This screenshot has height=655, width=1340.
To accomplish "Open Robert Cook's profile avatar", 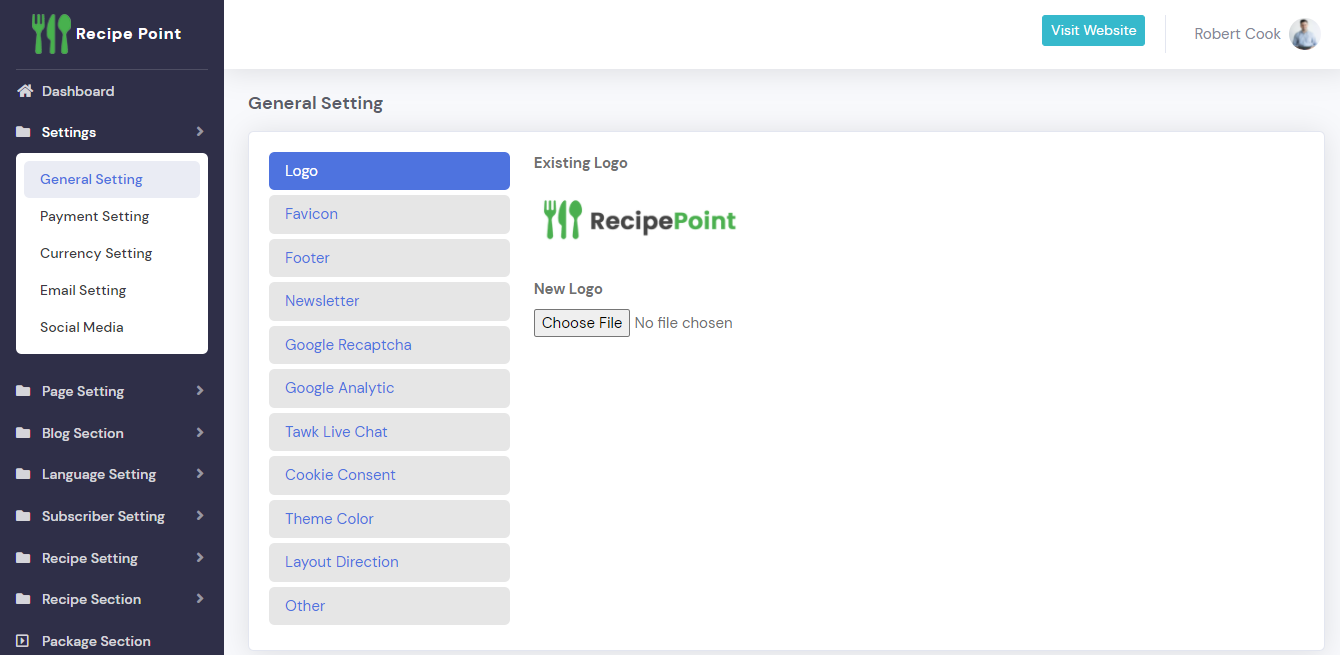I will point(1304,34).
